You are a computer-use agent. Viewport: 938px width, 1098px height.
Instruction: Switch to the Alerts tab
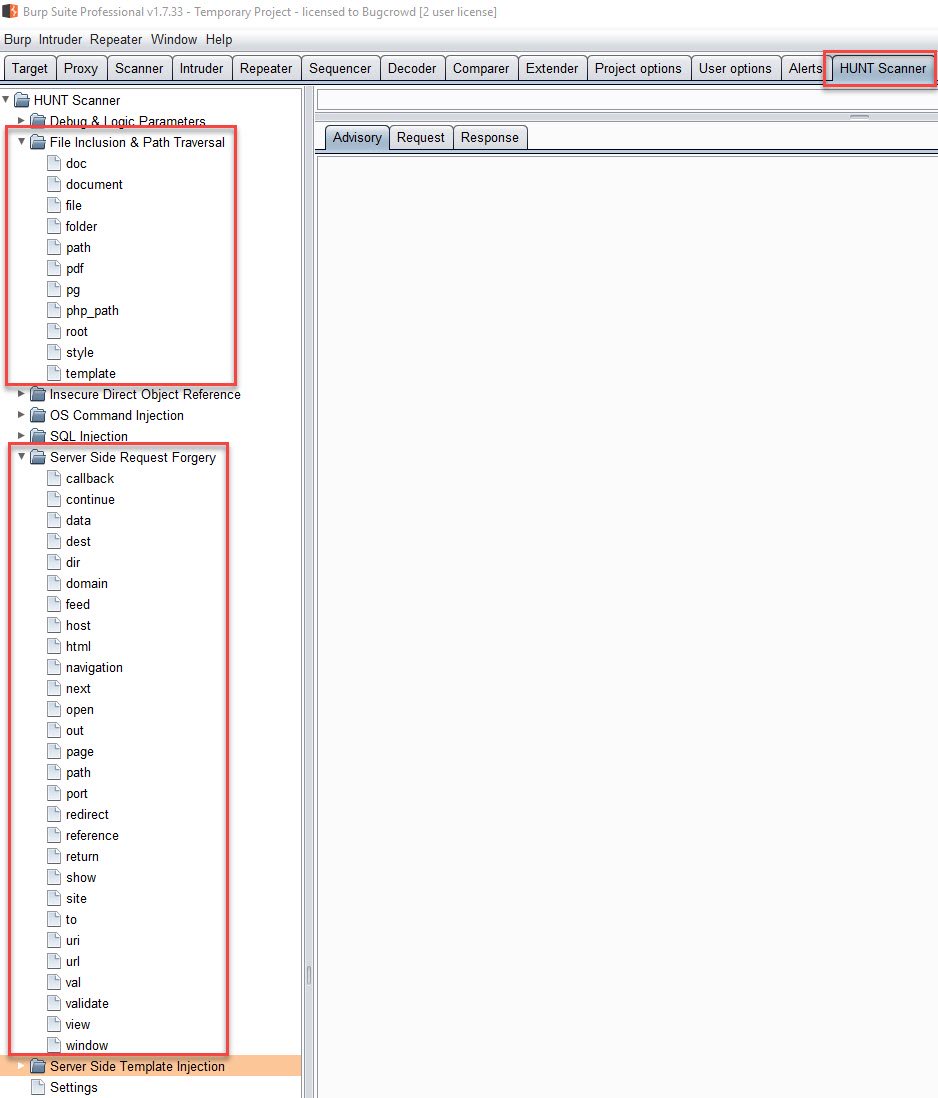[x=805, y=69]
